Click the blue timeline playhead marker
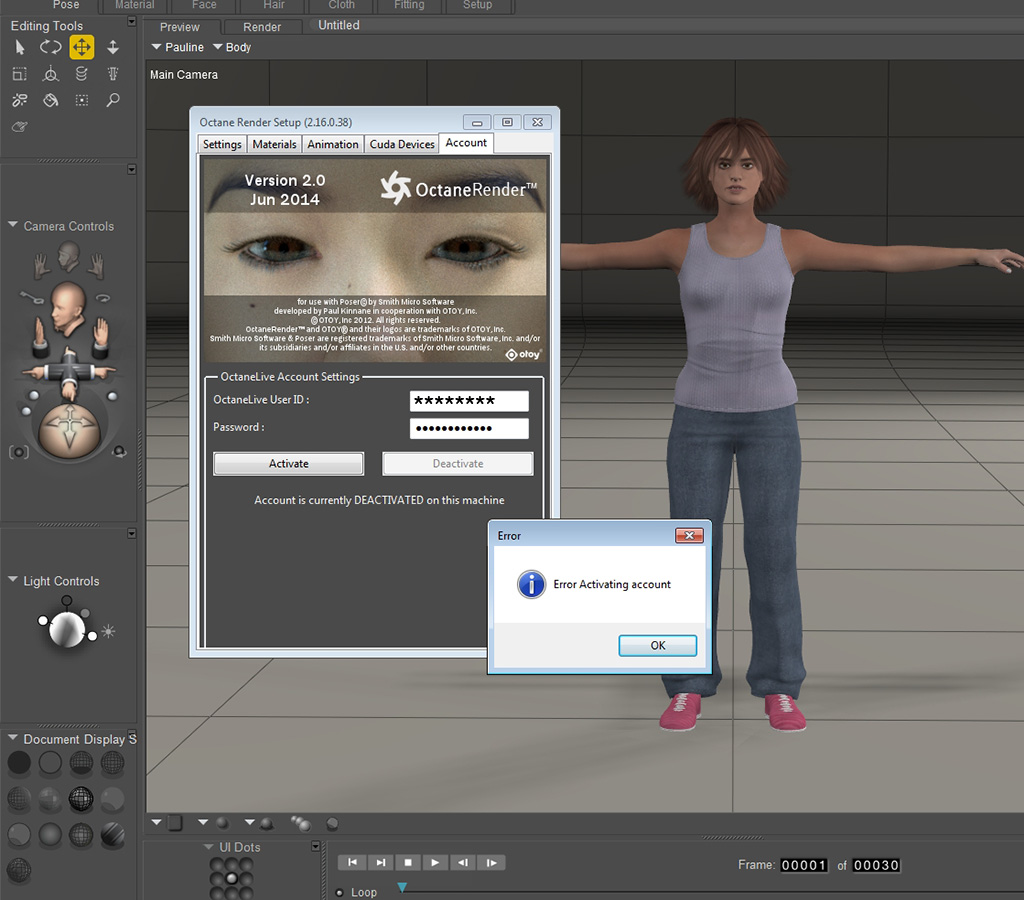This screenshot has height=900, width=1024. pyautogui.click(x=402, y=887)
